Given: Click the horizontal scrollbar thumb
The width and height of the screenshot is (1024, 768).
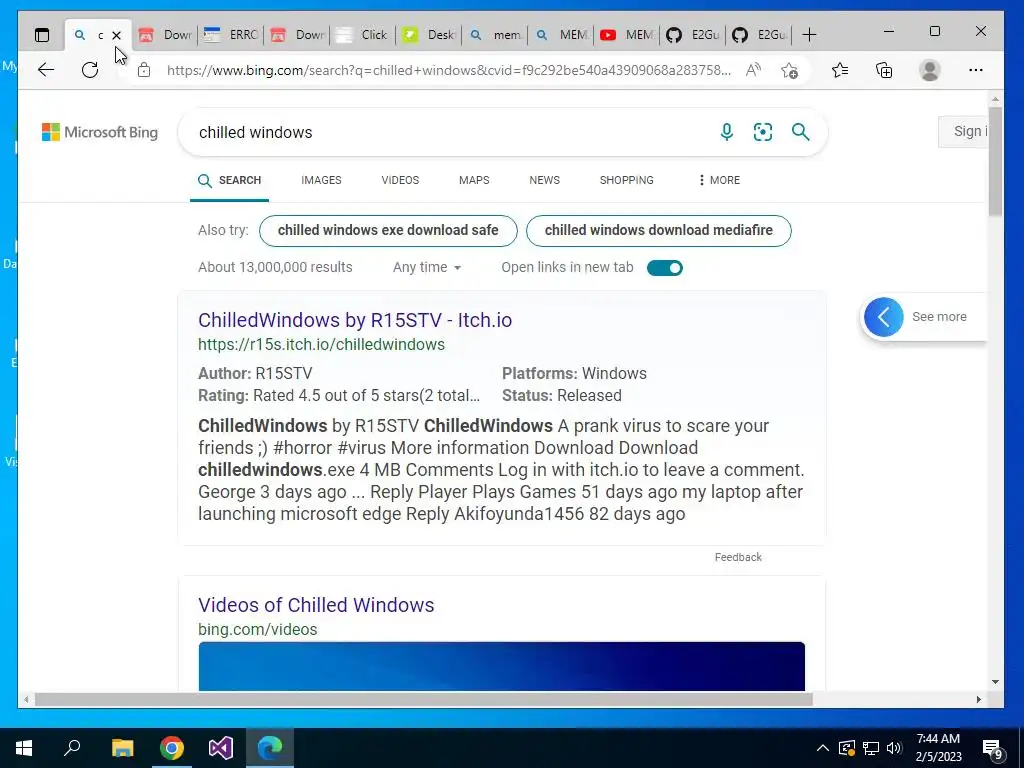Looking at the screenshot, I should 423,699.
